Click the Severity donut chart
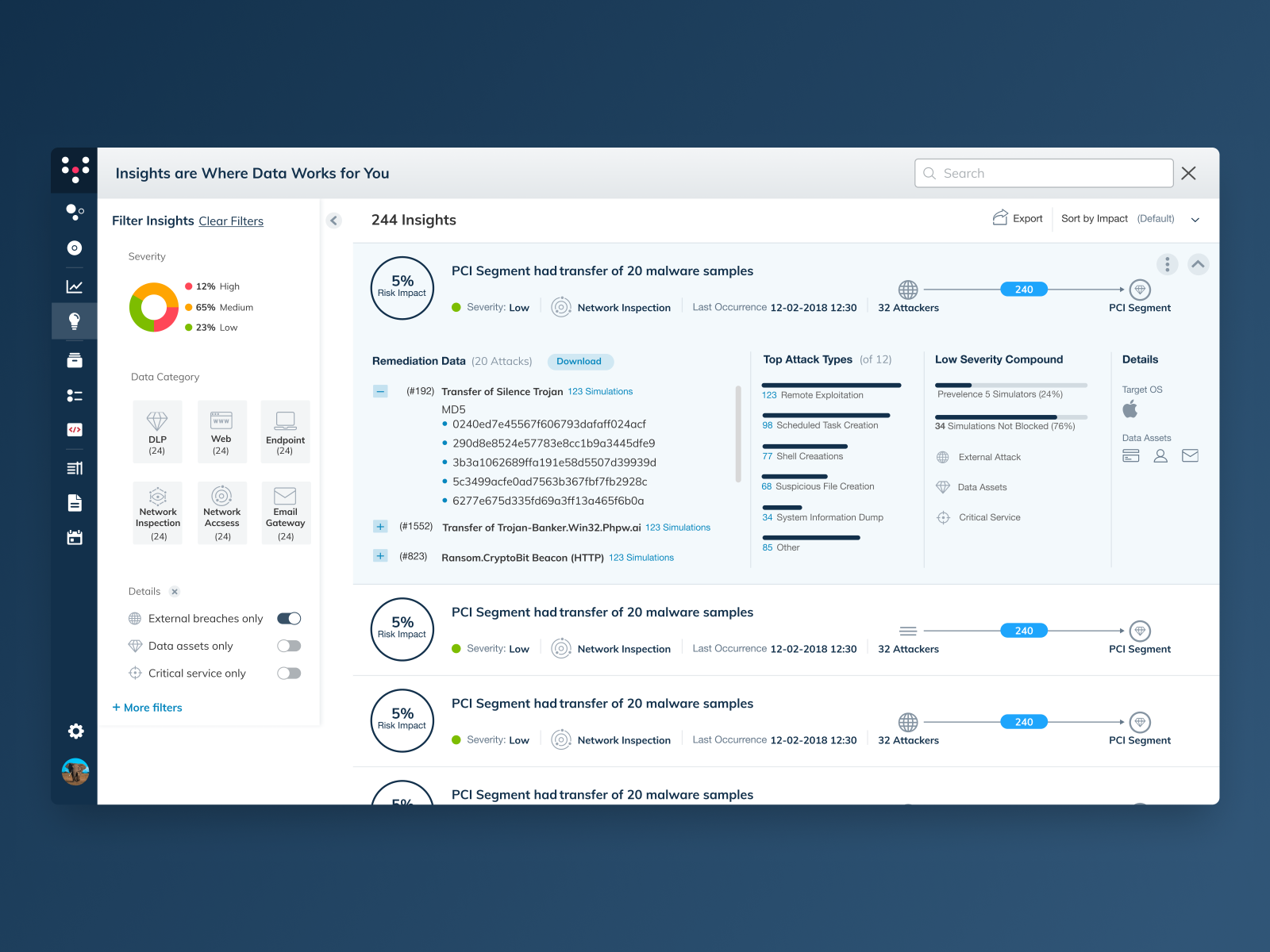Image resolution: width=1270 pixels, height=952 pixels. click(154, 307)
